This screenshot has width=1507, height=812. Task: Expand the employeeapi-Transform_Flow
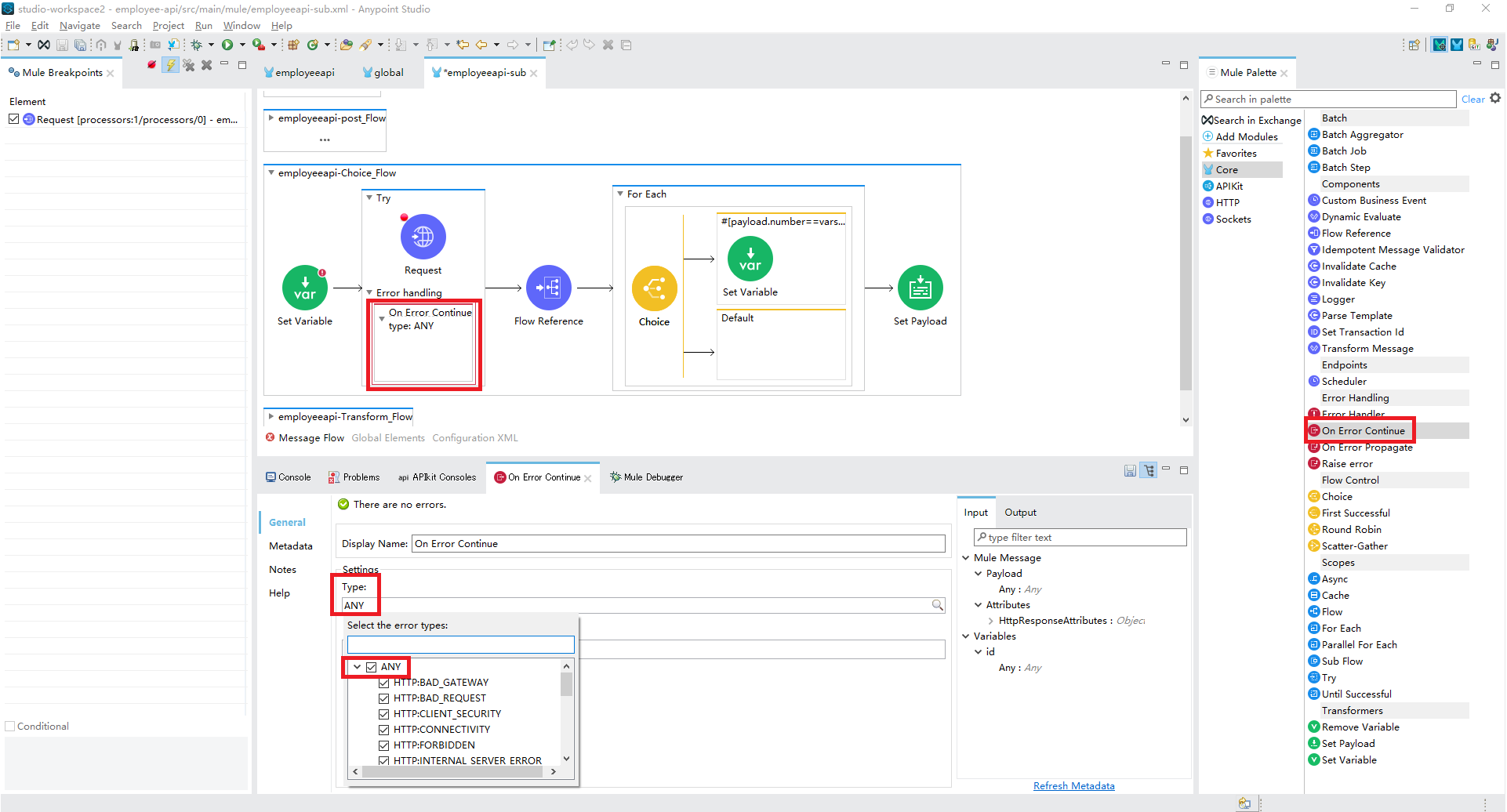coord(271,417)
